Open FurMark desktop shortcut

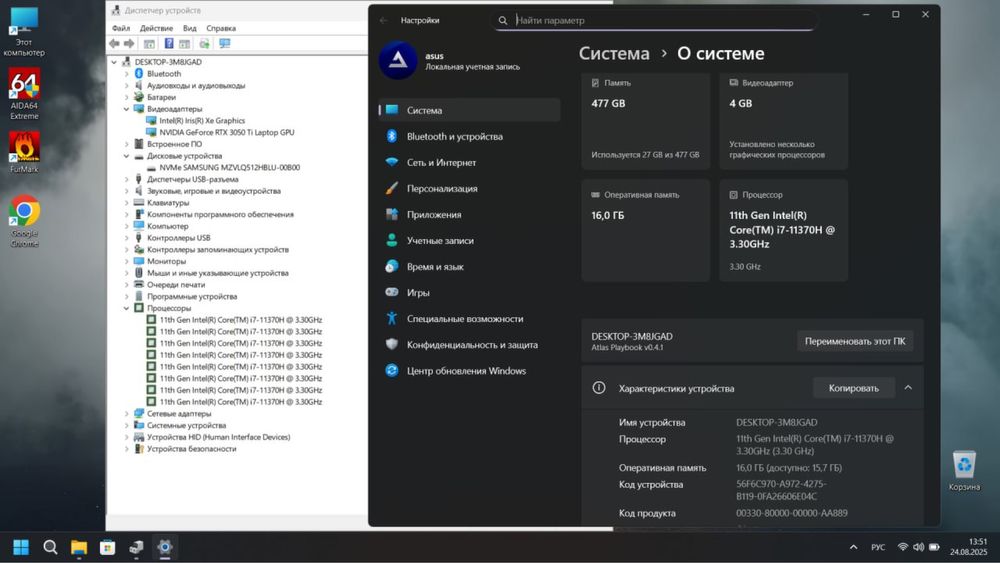pyautogui.click(x=24, y=152)
